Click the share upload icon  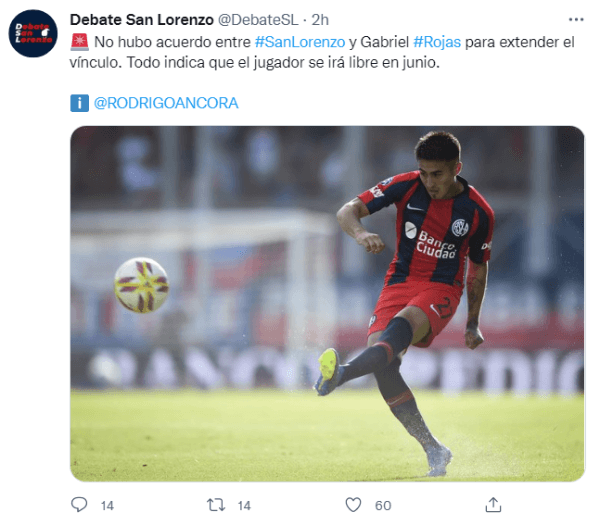click(493, 505)
